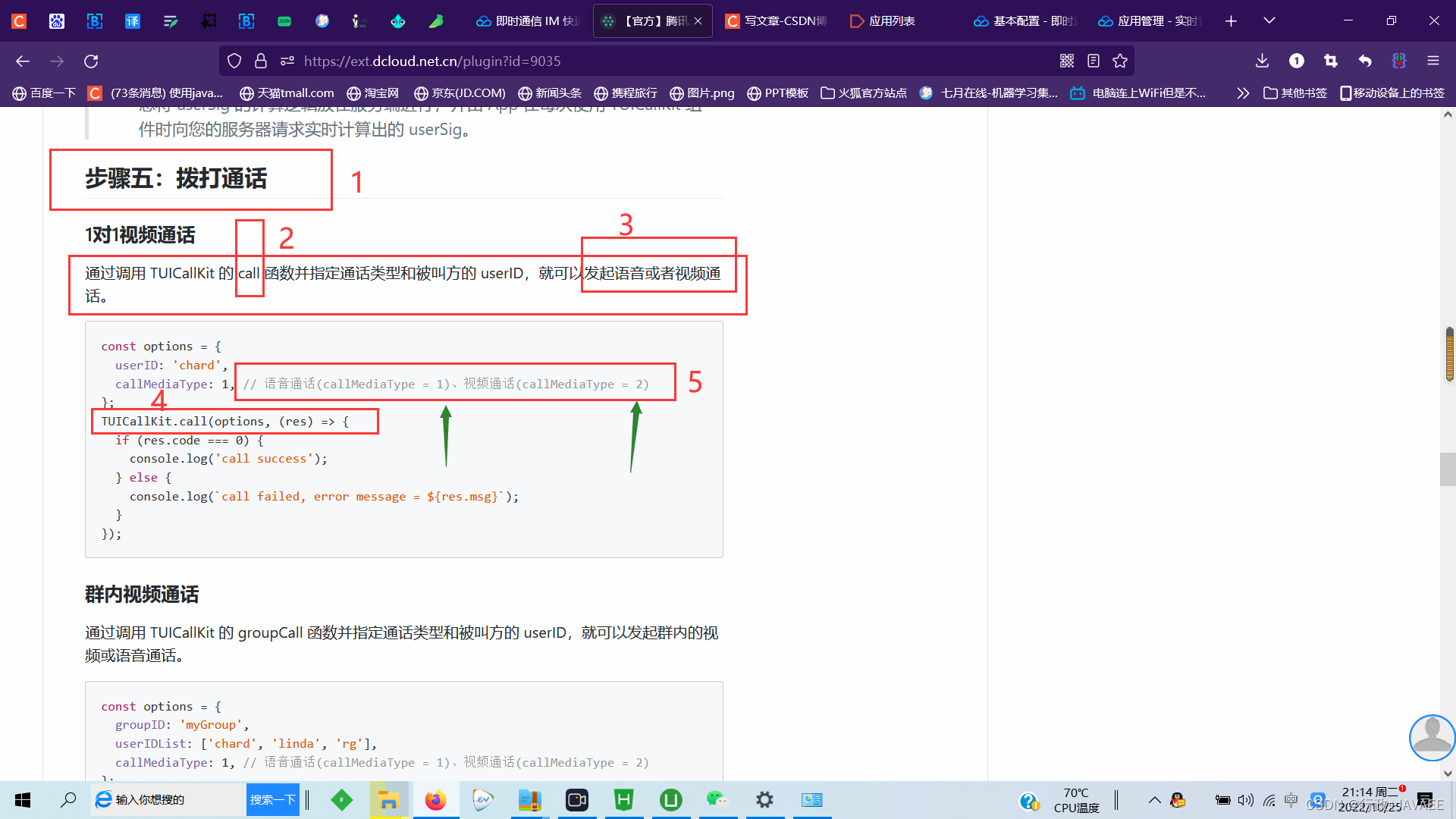Reload the current page
The width and height of the screenshot is (1456, 819).
(x=91, y=61)
